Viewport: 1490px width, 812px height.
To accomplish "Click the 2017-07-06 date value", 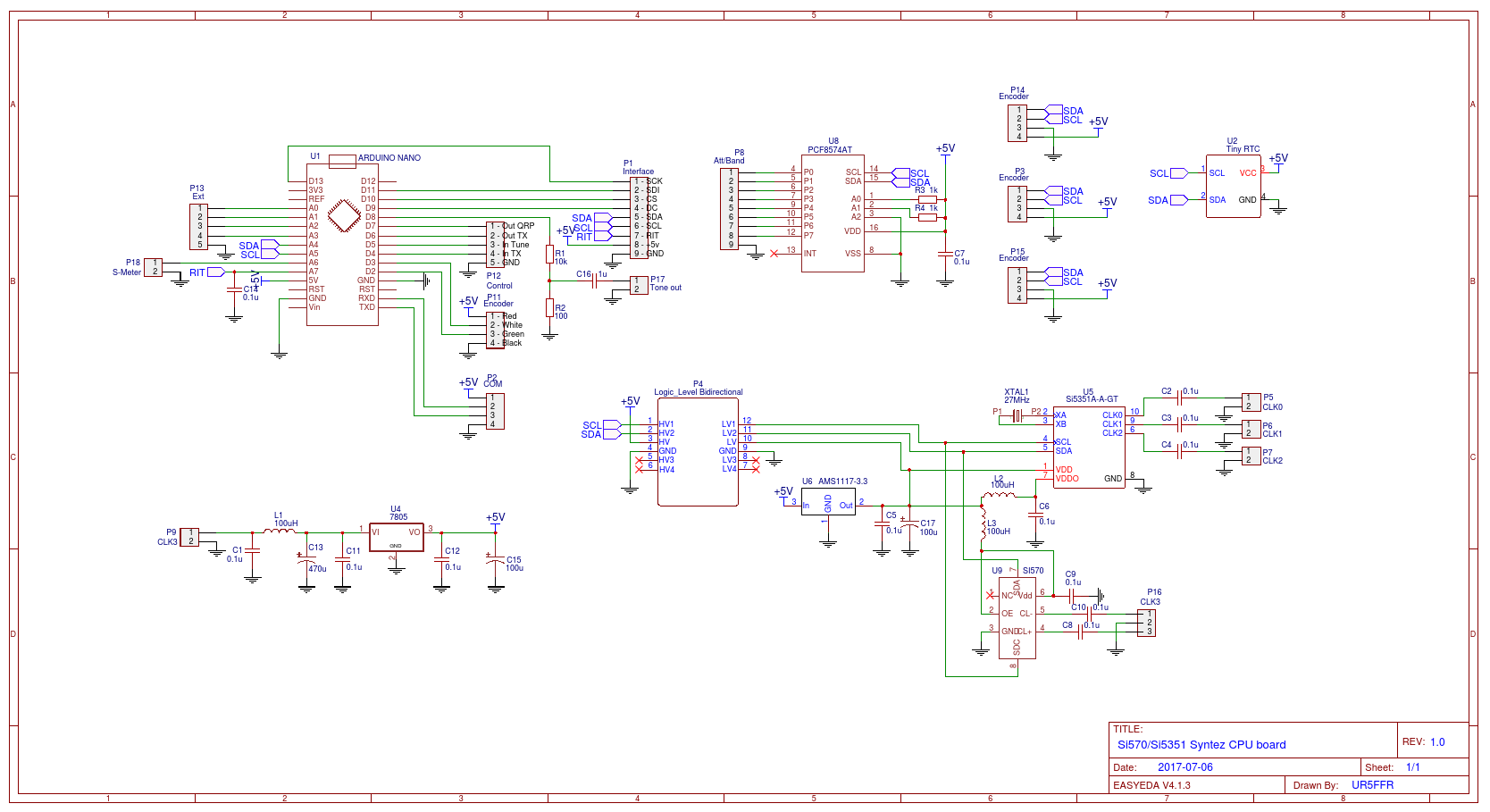I will tap(1184, 767).
